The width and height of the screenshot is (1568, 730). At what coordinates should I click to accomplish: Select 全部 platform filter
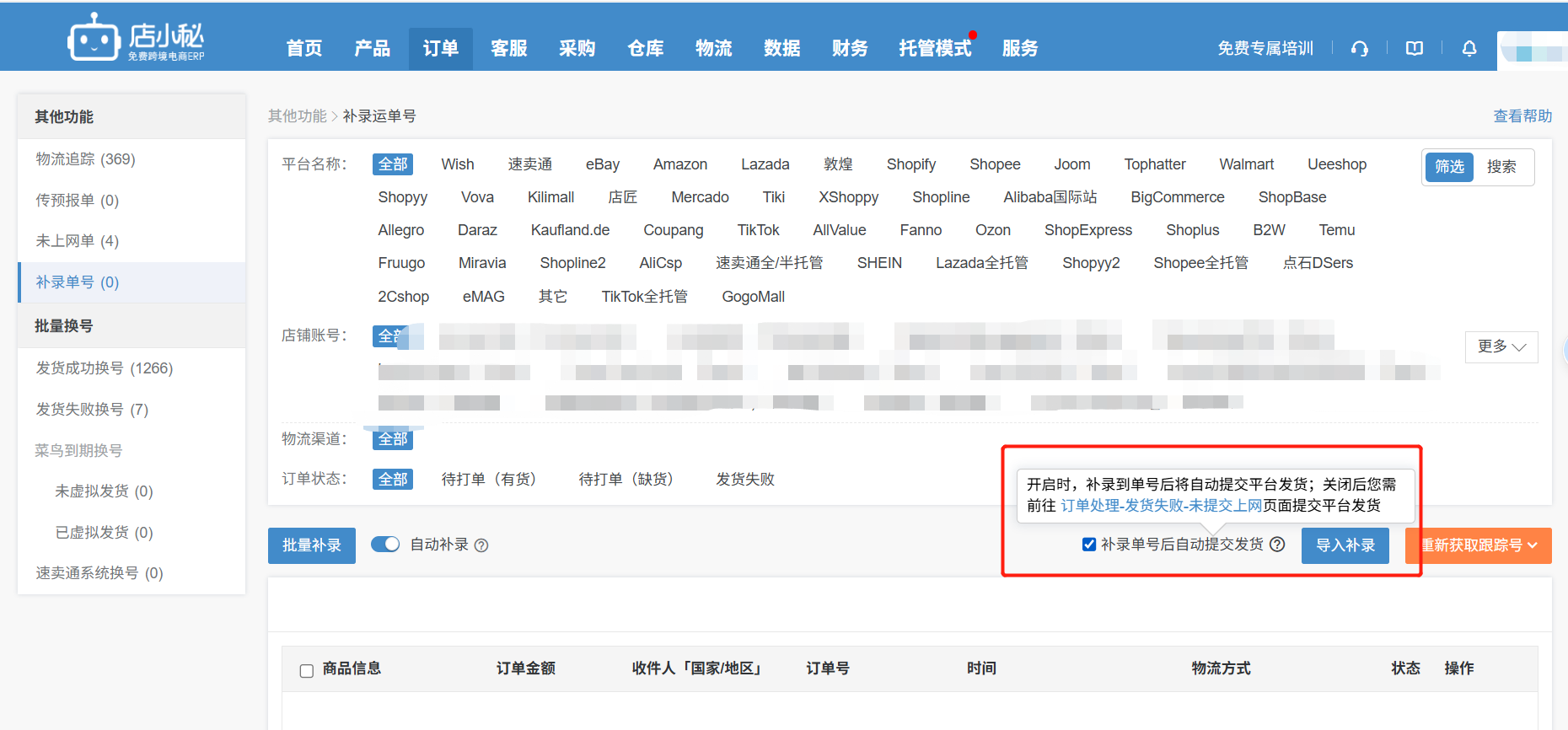click(x=393, y=164)
